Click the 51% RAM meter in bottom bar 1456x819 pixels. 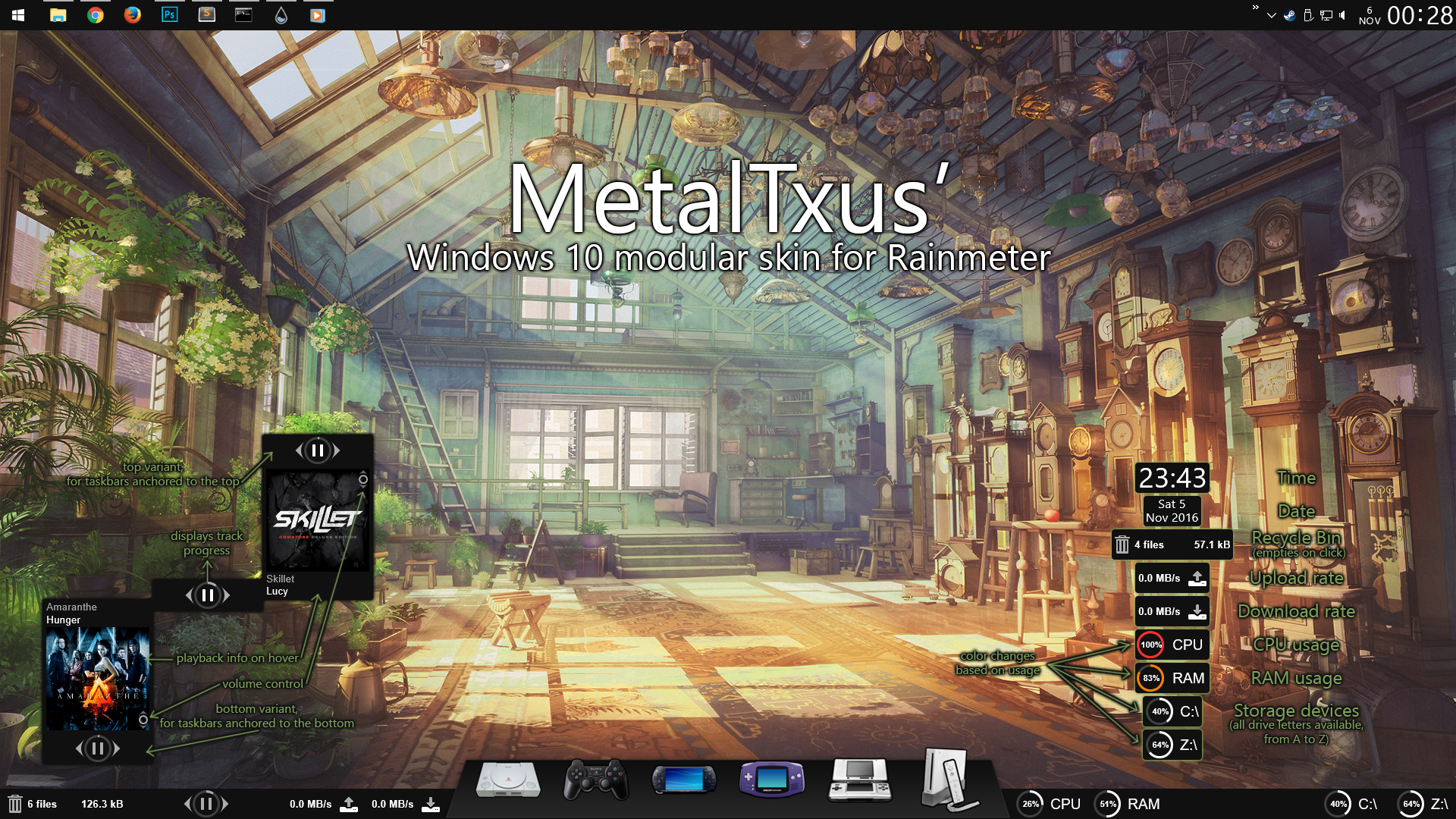click(1127, 804)
